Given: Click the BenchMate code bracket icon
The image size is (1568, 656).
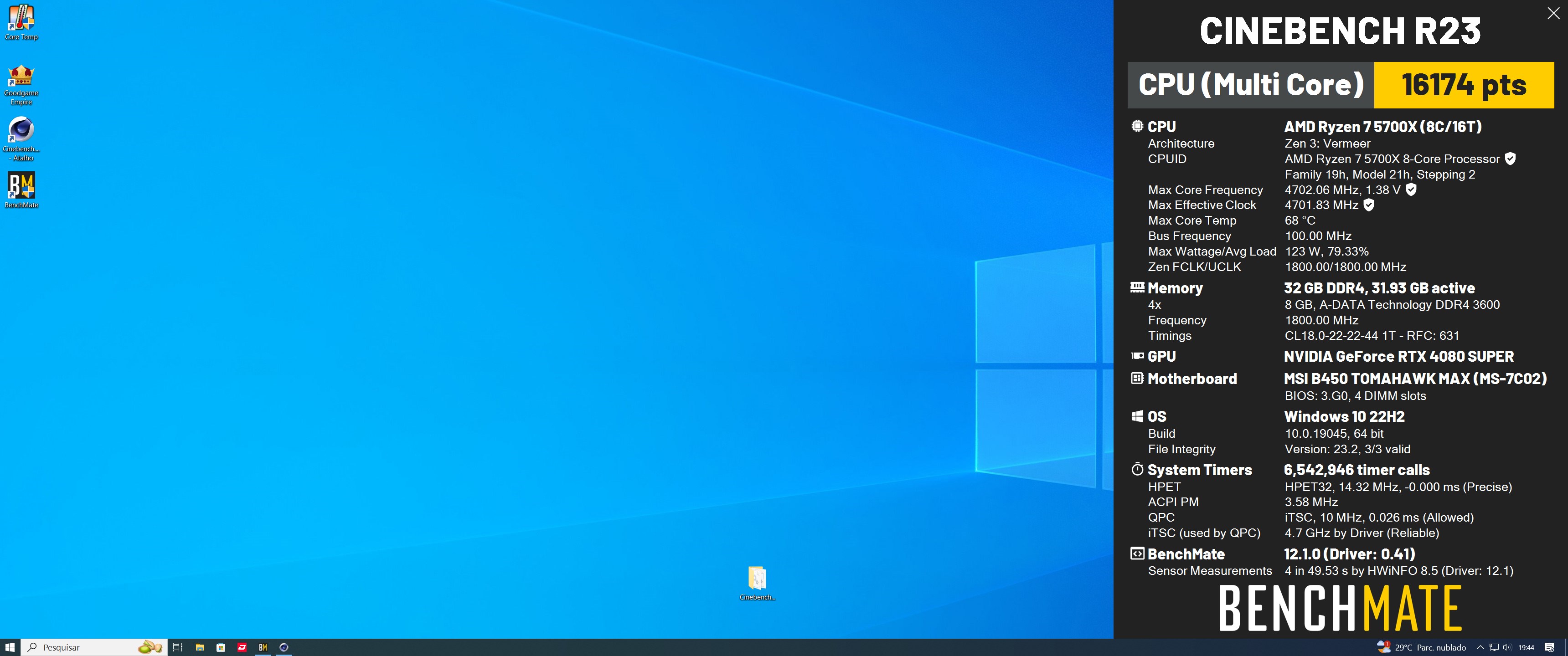Looking at the screenshot, I should pyautogui.click(x=1137, y=553).
